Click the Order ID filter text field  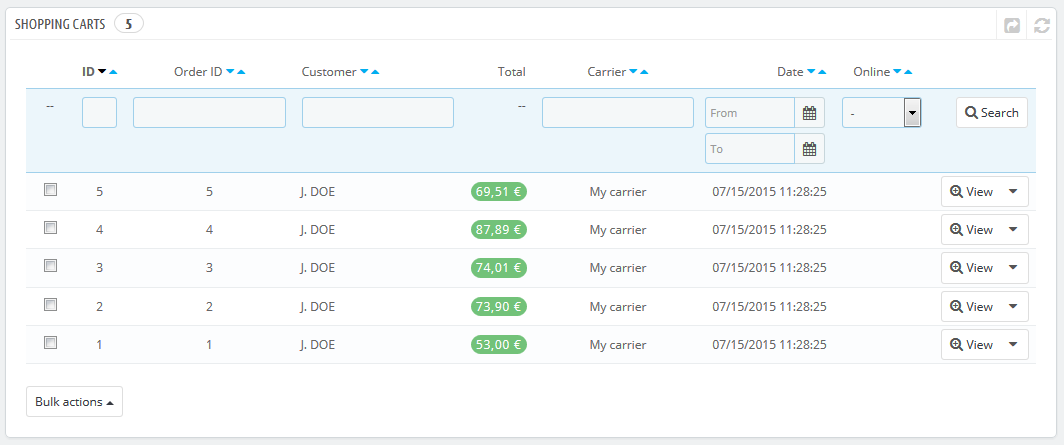coord(209,113)
